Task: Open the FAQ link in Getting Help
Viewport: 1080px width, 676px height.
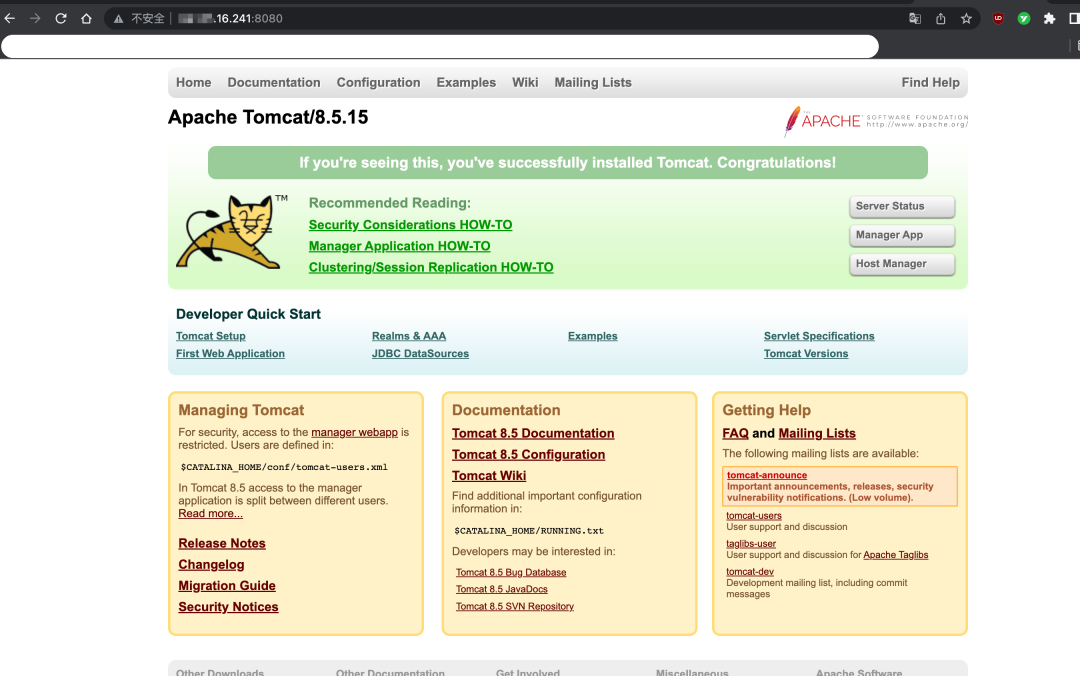Action: click(x=736, y=433)
